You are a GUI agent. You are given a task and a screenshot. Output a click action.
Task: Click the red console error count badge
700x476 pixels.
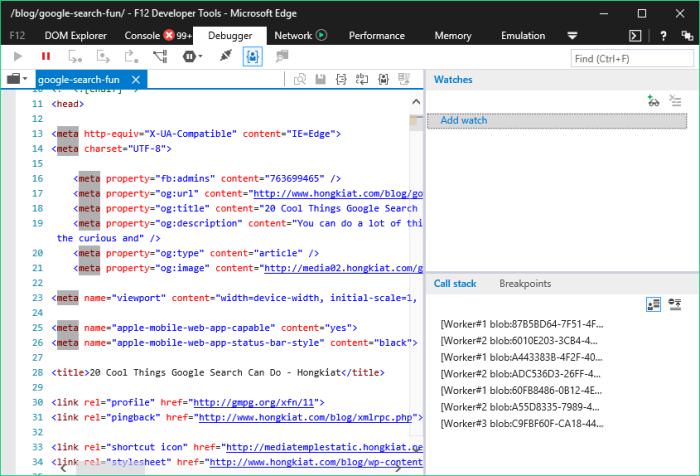pyautogui.click(x=169, y=35)
